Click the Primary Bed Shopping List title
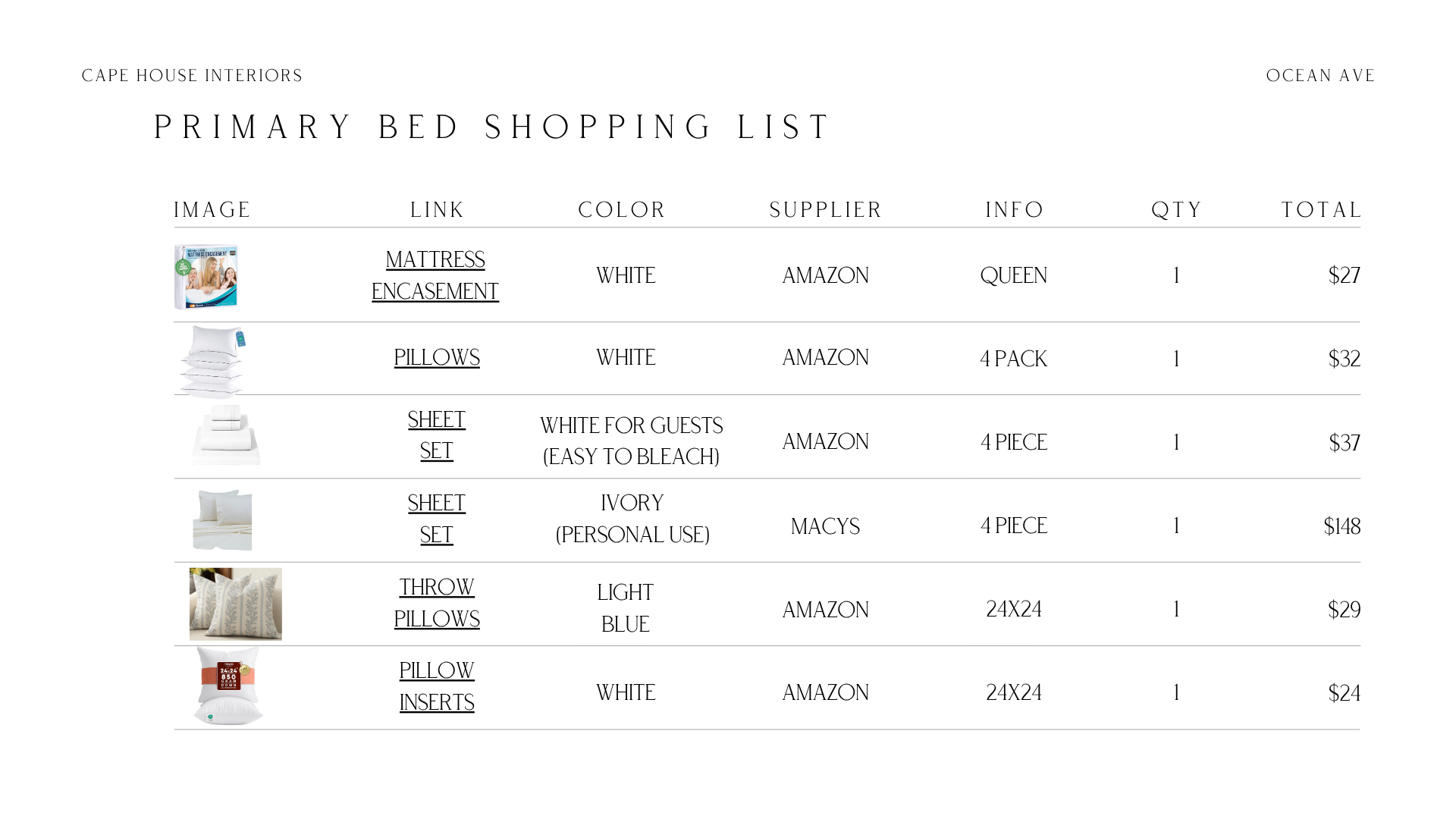The width and height of the screenshot is (1456, 819). point(494,127)
